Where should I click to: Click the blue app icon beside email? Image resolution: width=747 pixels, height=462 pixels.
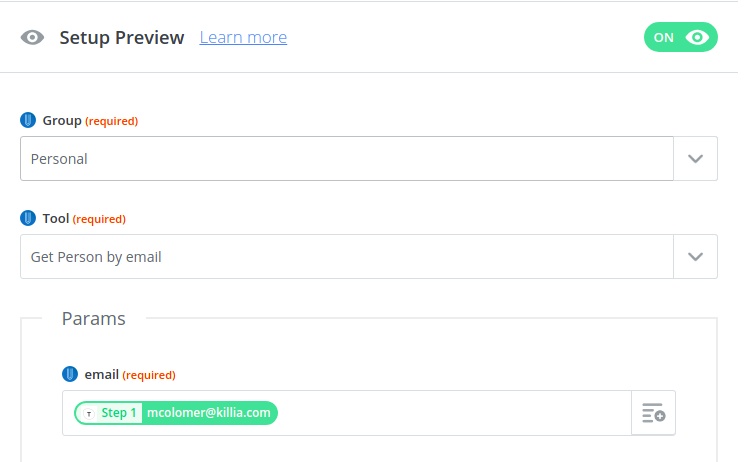click(x=70, y=375)
